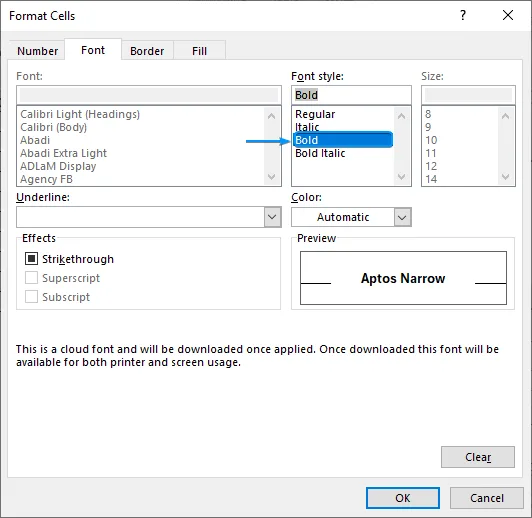Screen dimensions: 532x518
Task: Select font size 10
Action: (431, 140)
